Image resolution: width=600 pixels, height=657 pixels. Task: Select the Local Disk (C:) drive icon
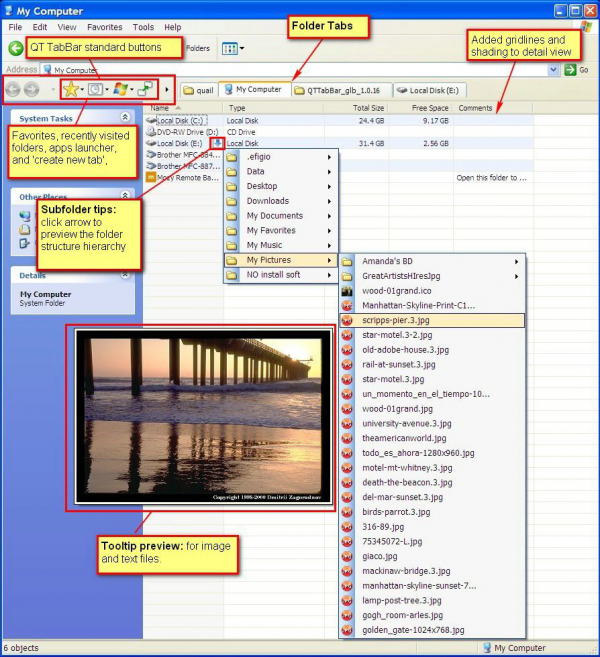coord(151,121)
